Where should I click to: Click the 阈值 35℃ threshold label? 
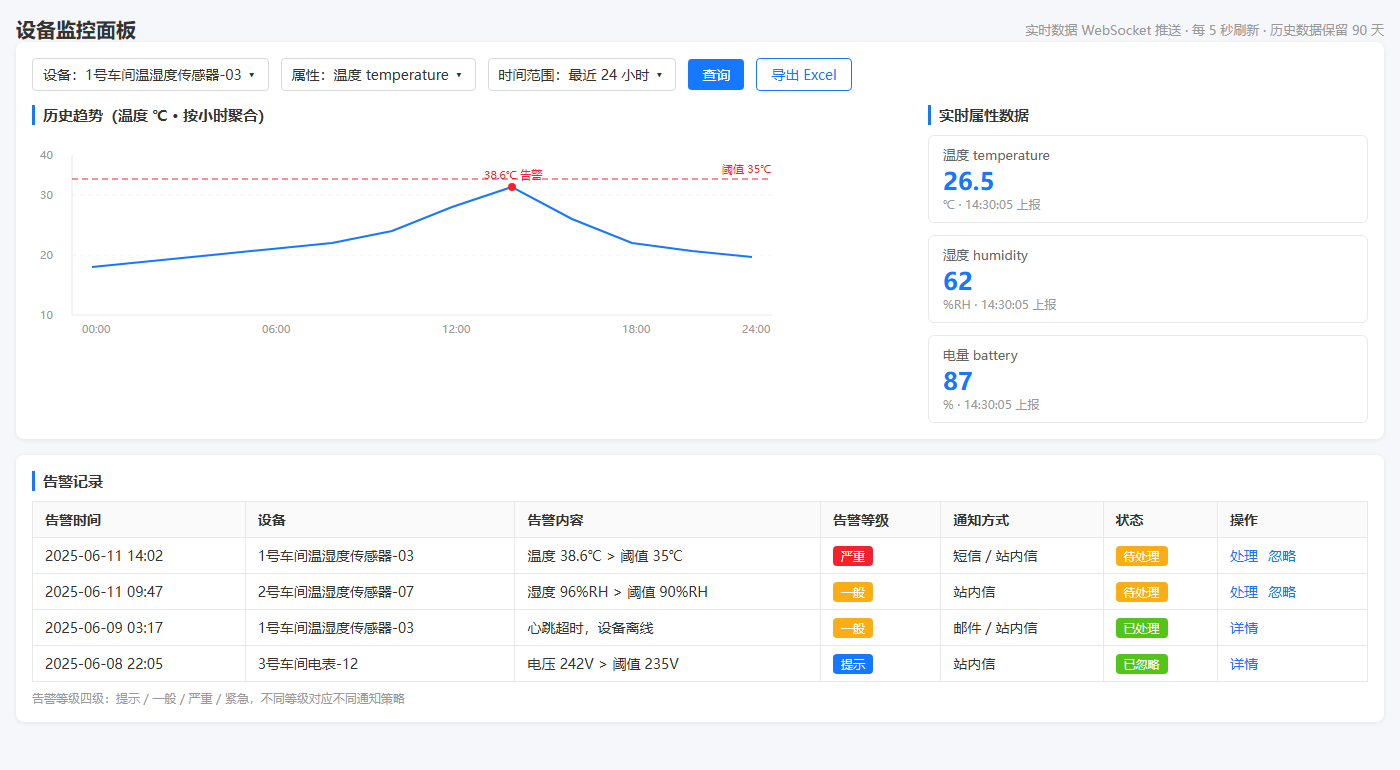[746, 169]
